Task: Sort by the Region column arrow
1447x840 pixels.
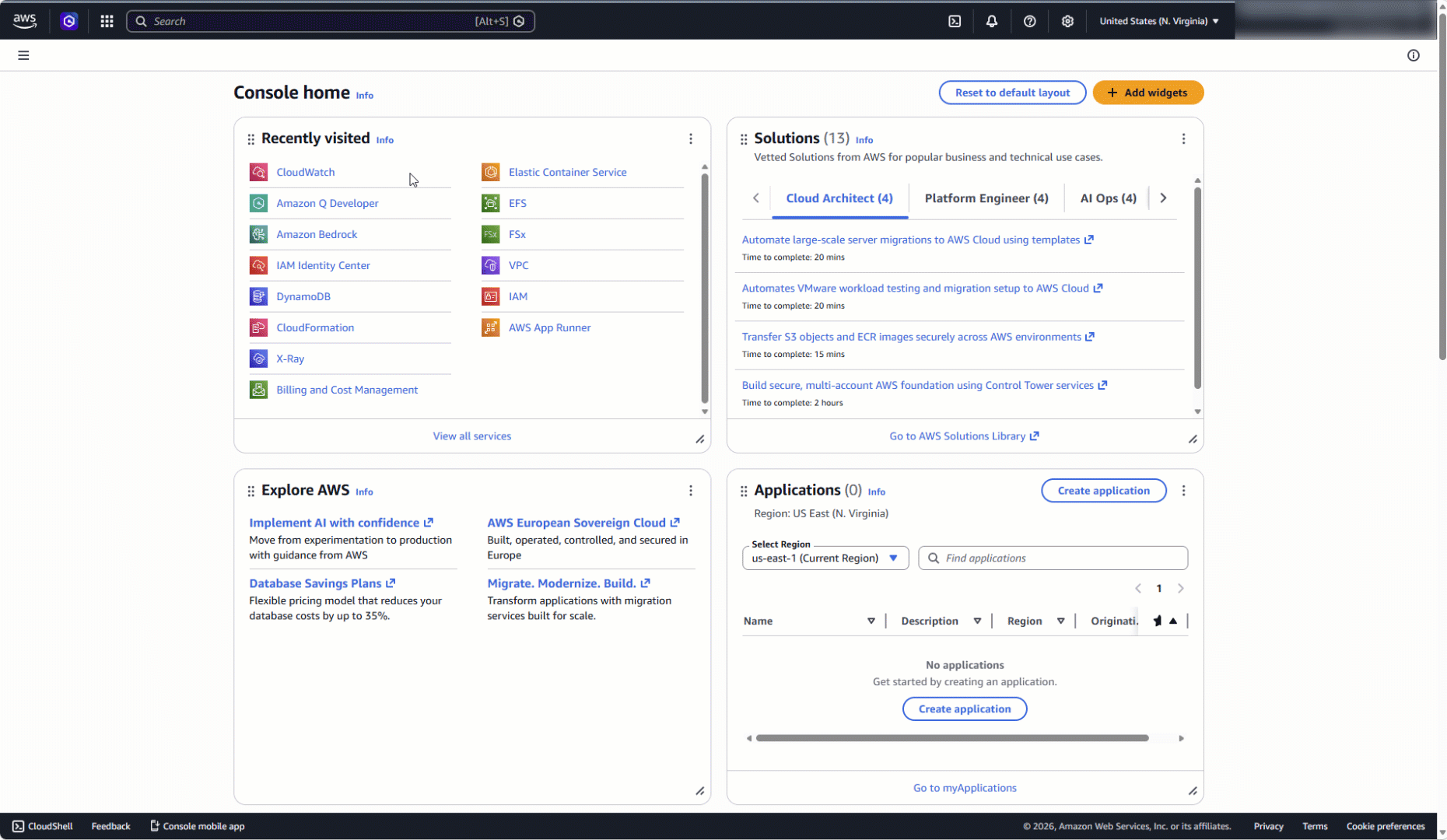Action: (x=1060, y=621)
